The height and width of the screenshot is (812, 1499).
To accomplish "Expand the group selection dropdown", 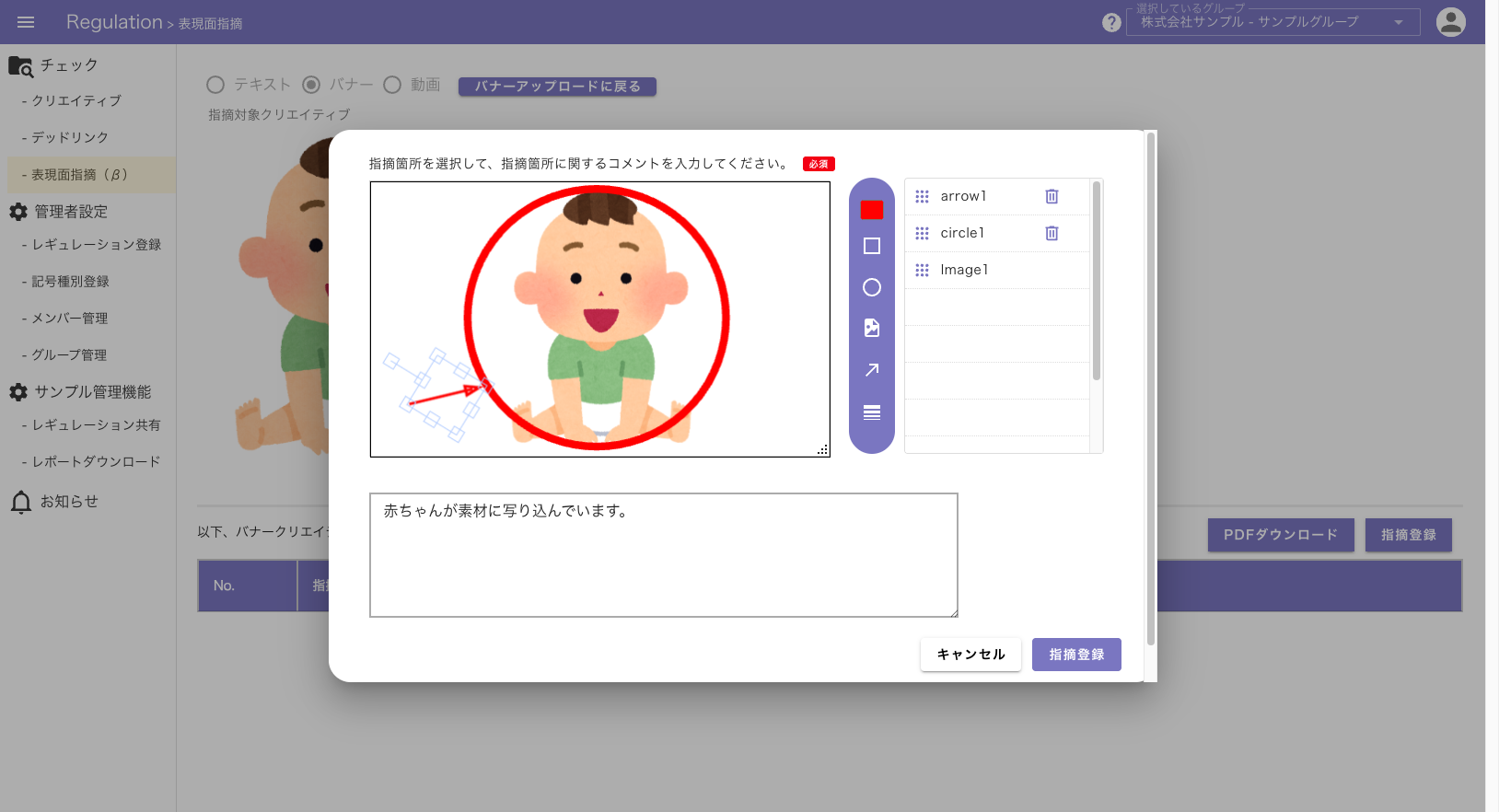I will (1398, 22).
